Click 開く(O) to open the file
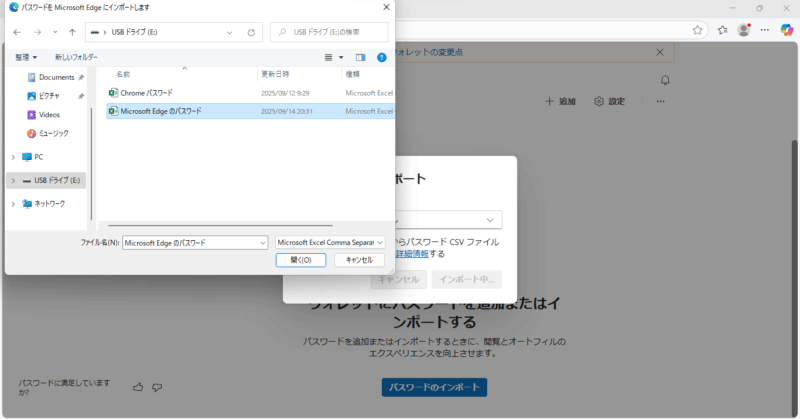The image size is (800, 419). [301, 260]
